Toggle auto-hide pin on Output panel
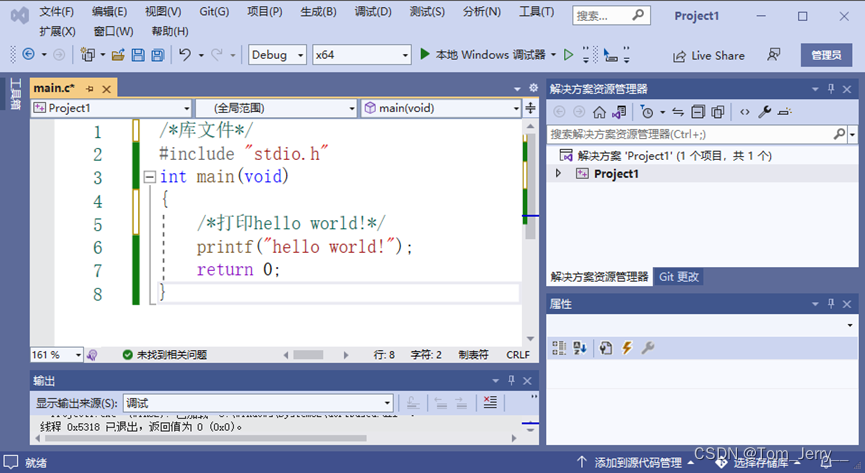 511,380
